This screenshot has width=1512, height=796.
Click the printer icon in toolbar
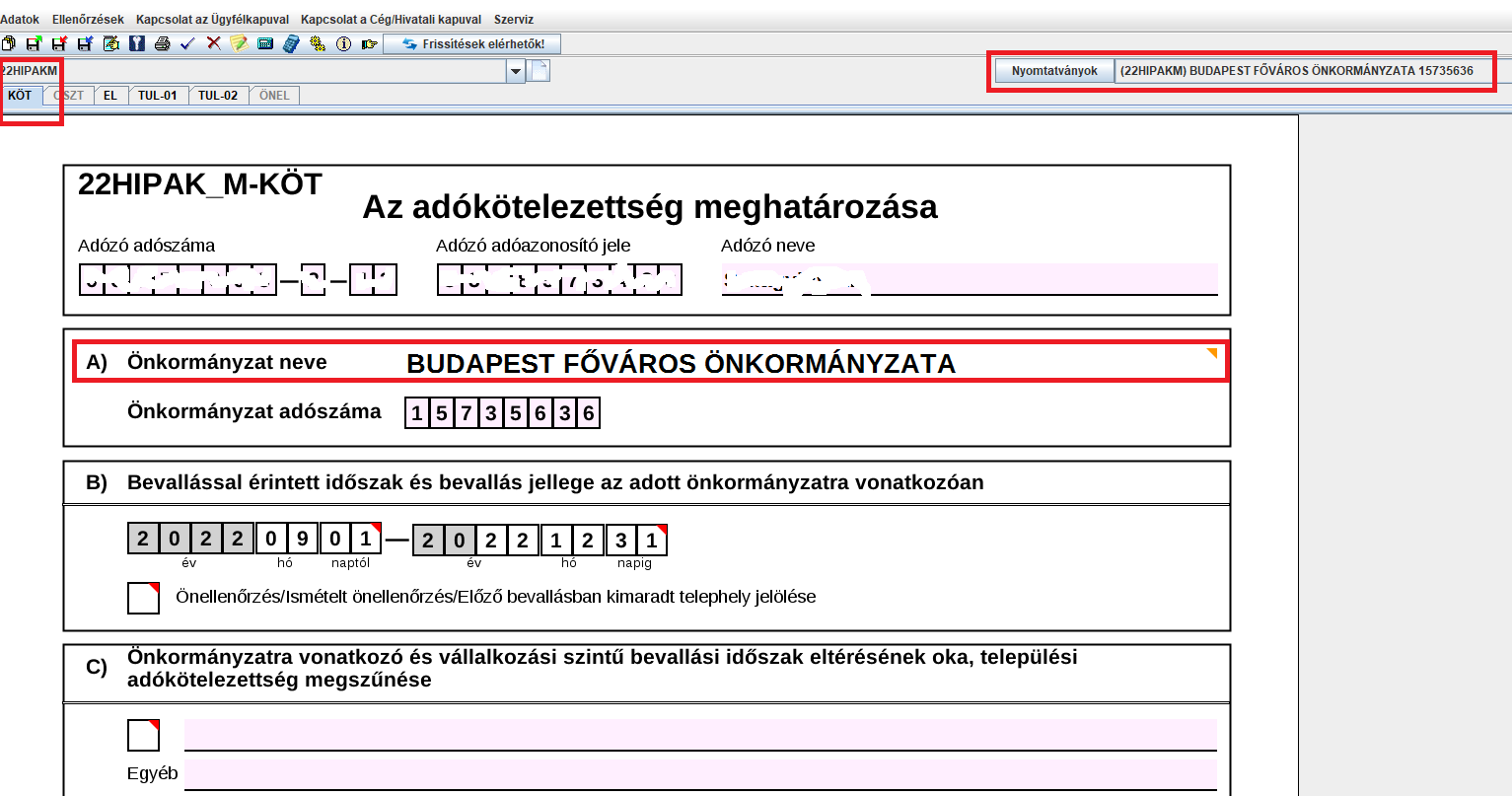(x=163, y=43)
